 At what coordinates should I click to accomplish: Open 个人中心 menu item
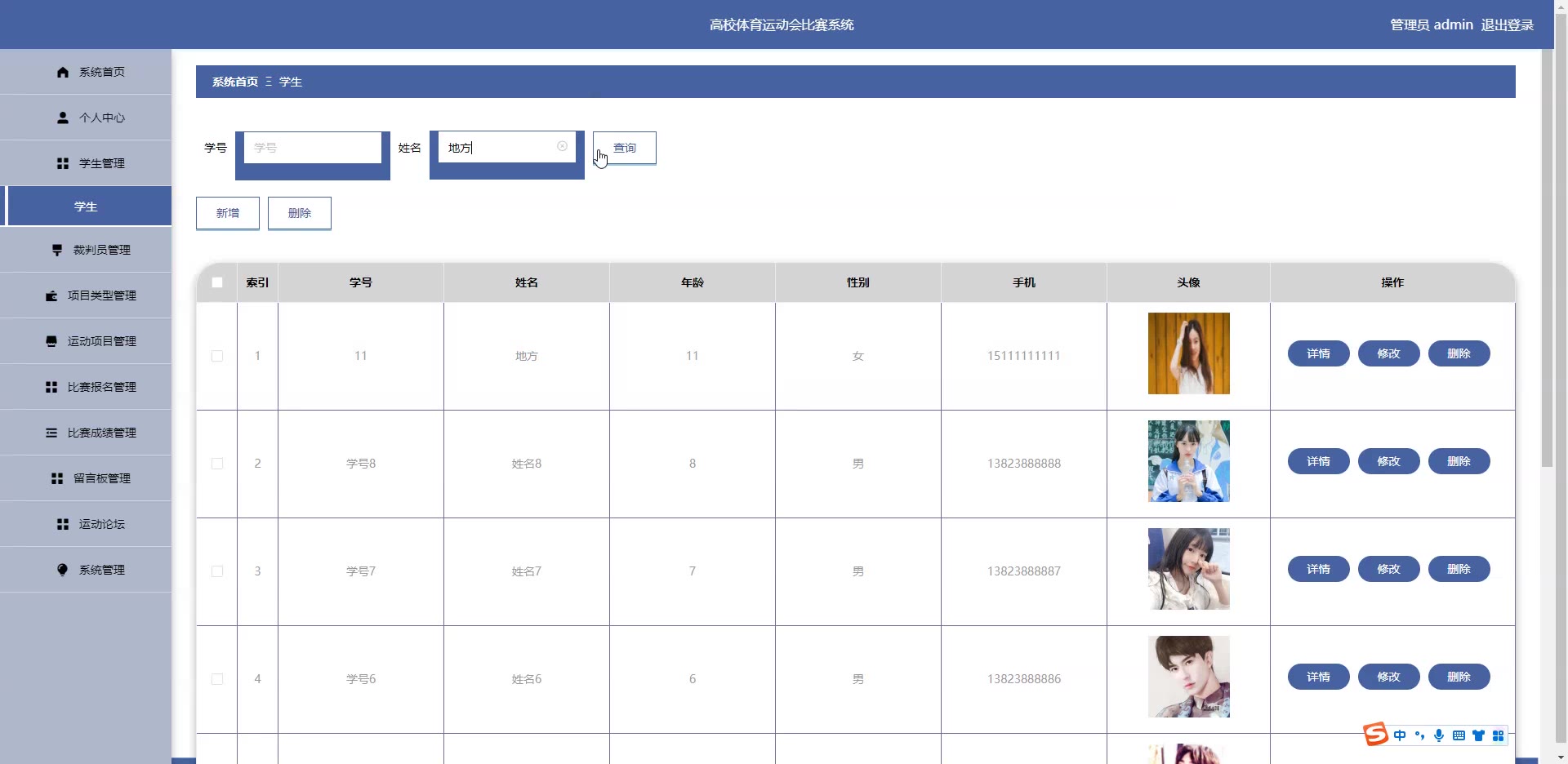[x=86, y=118]
